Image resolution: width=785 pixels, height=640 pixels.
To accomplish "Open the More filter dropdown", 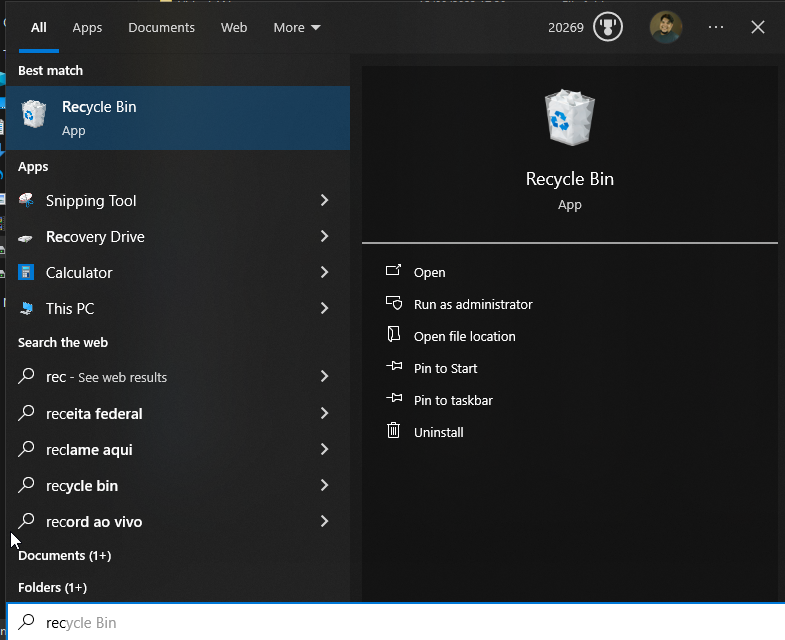I will [x=297, y=28].
